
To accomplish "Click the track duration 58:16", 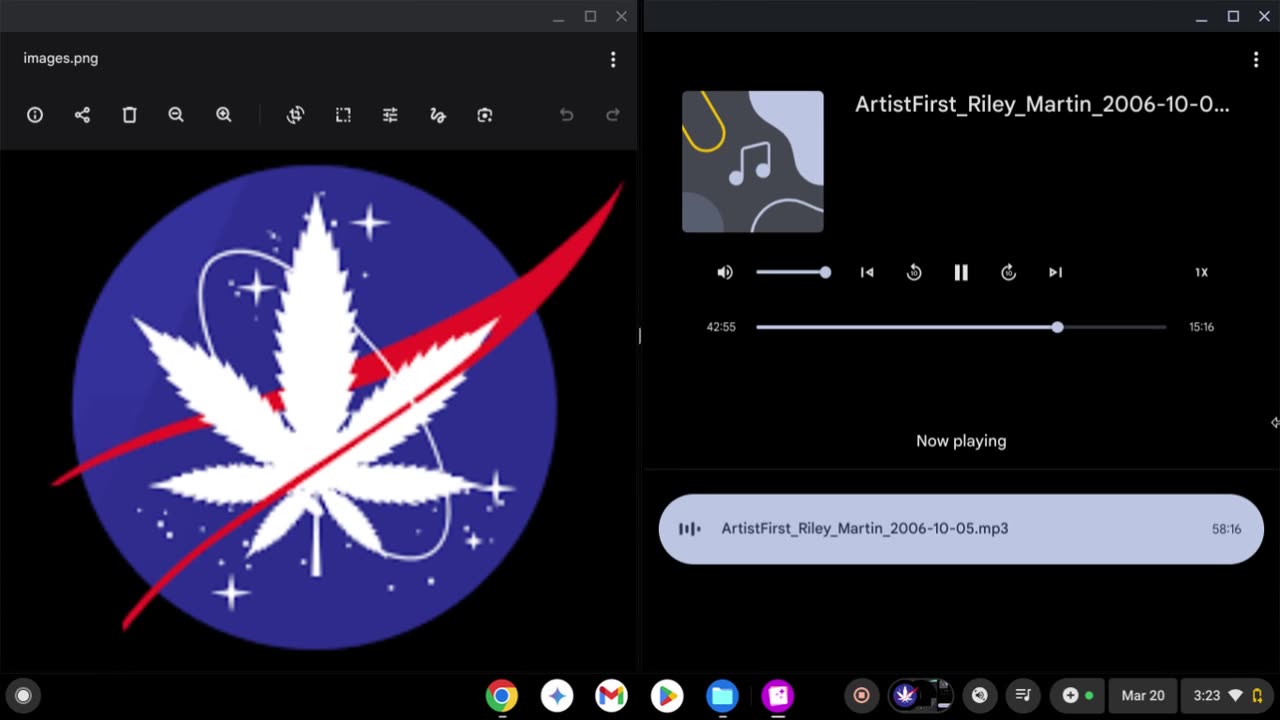I will (x=1226, y=529).
